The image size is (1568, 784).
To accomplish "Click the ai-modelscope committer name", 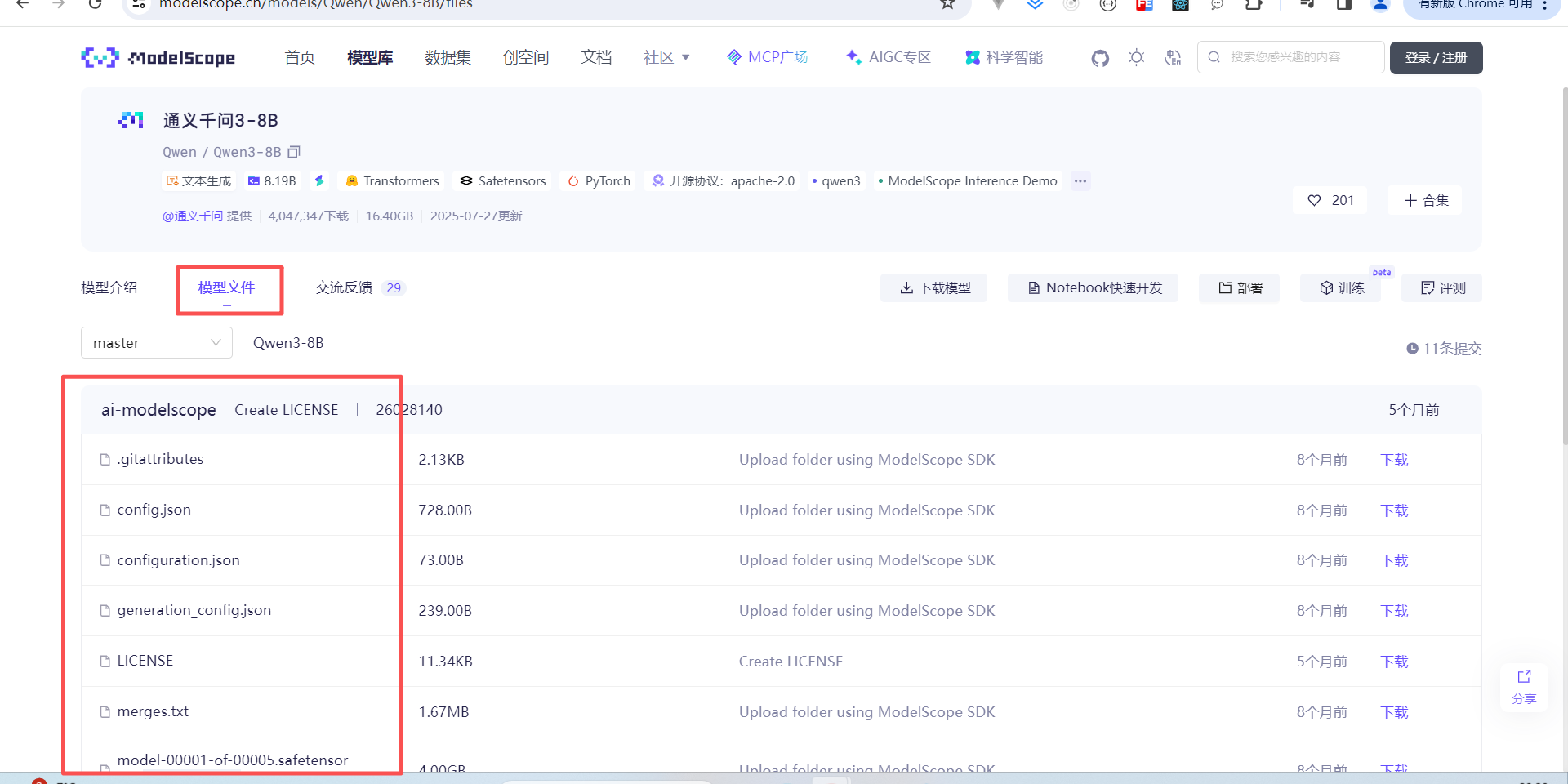I will (158, 410).
